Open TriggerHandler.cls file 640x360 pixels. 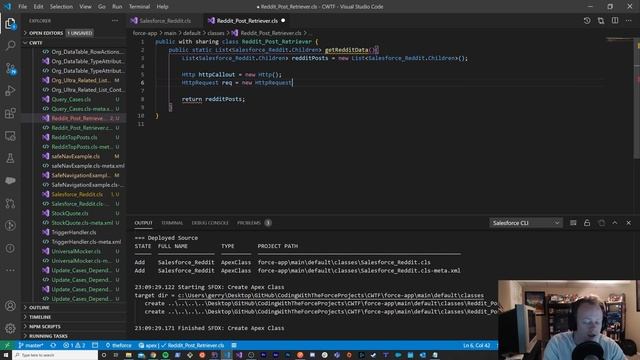[74, 232]
